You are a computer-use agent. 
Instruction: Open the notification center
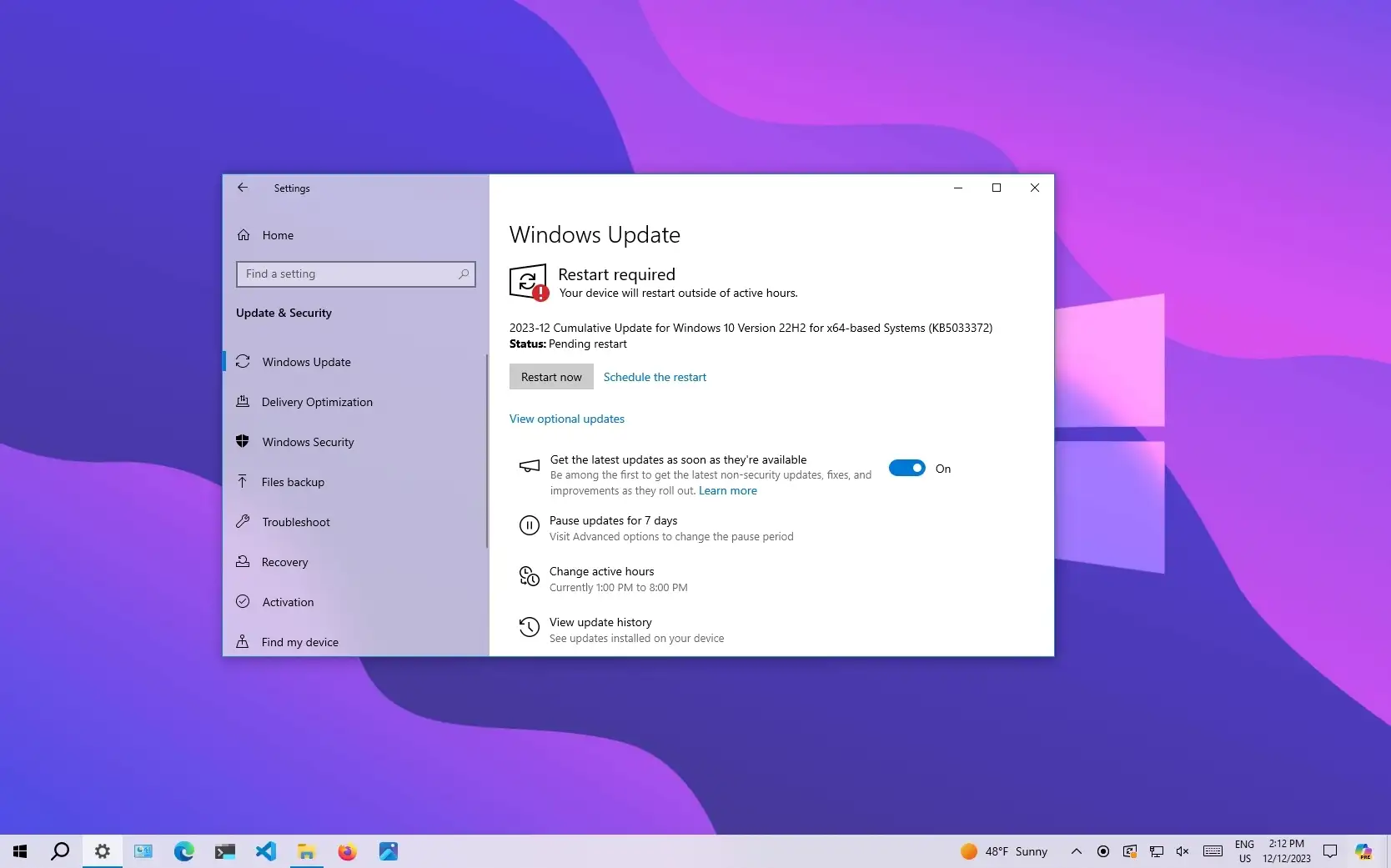(x=1331, y=851)
